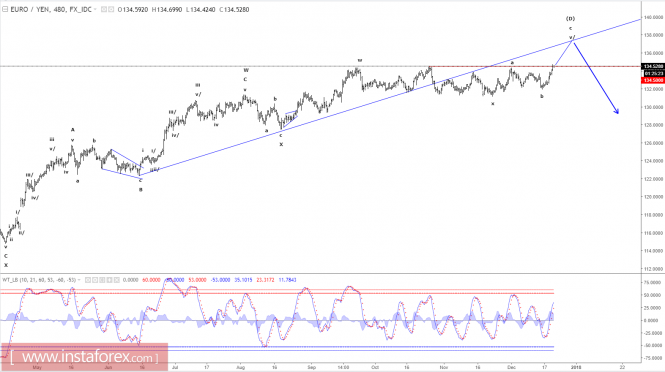Click the EURO / YEN, 480, FX_IDC title
Image resolution: width=665 pixels, height=372 pixels.
51,9
